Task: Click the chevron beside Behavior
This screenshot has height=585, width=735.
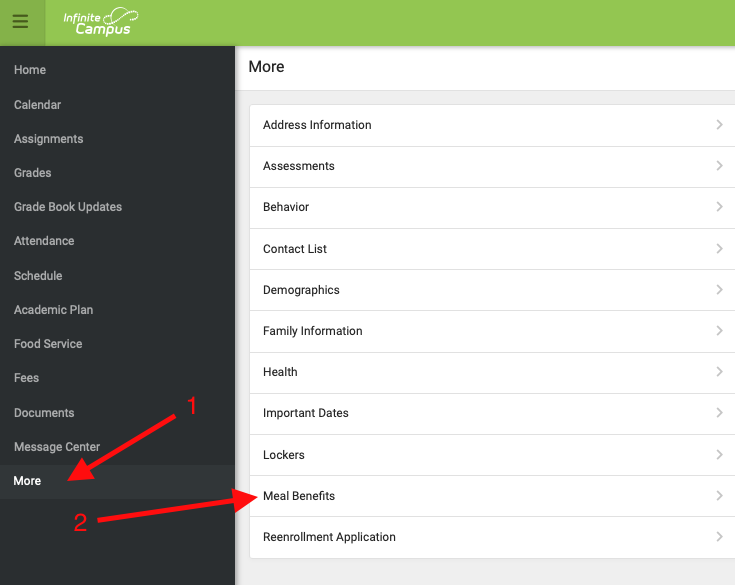Action: click(719, 207)
